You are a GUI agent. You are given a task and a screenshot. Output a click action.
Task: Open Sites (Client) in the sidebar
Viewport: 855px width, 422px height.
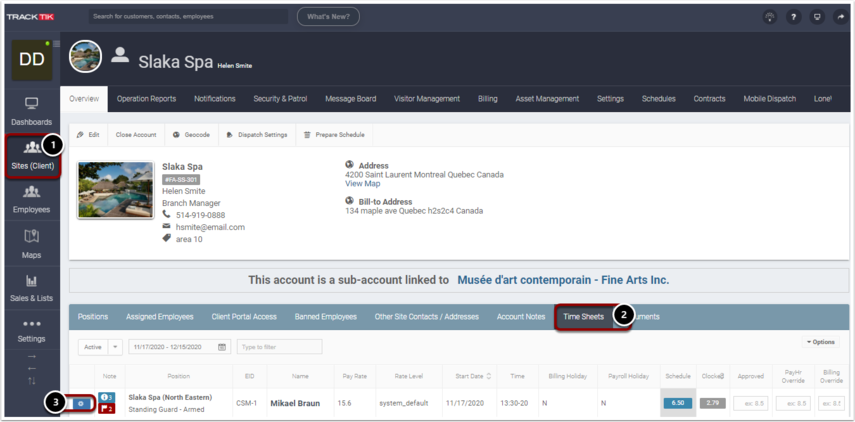coord(33,155)
